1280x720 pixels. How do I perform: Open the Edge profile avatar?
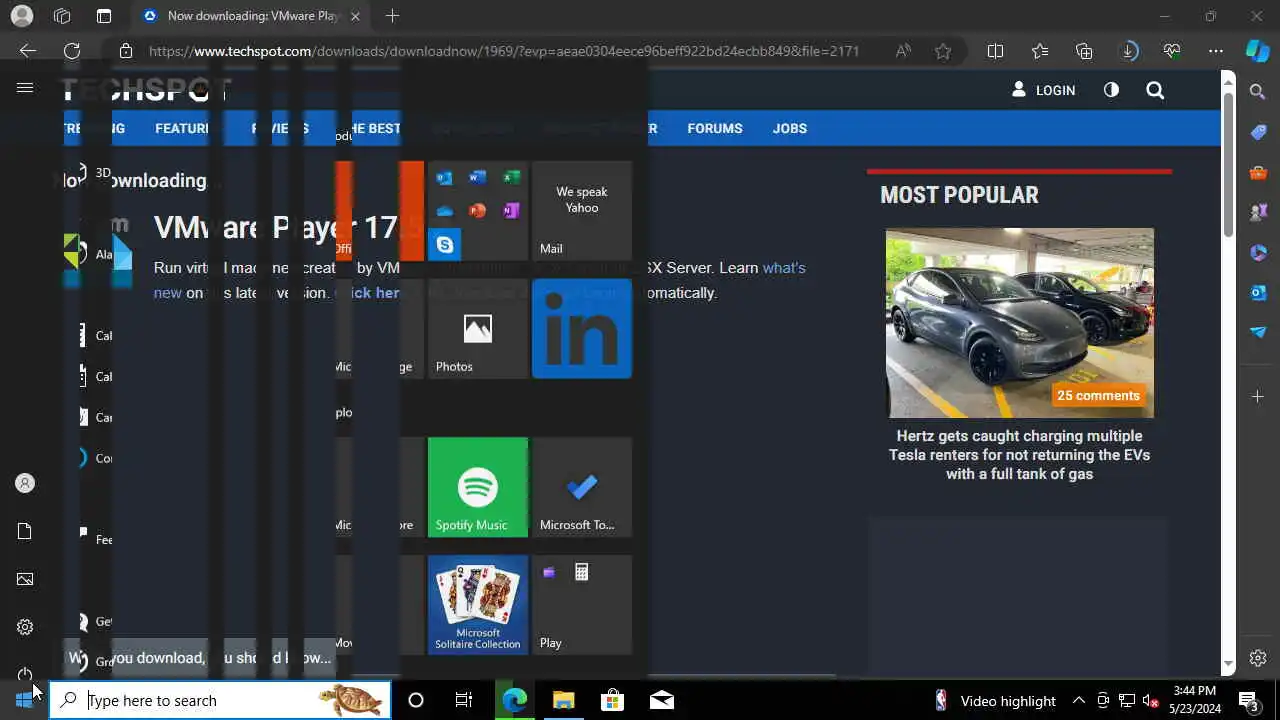point(21,16)
